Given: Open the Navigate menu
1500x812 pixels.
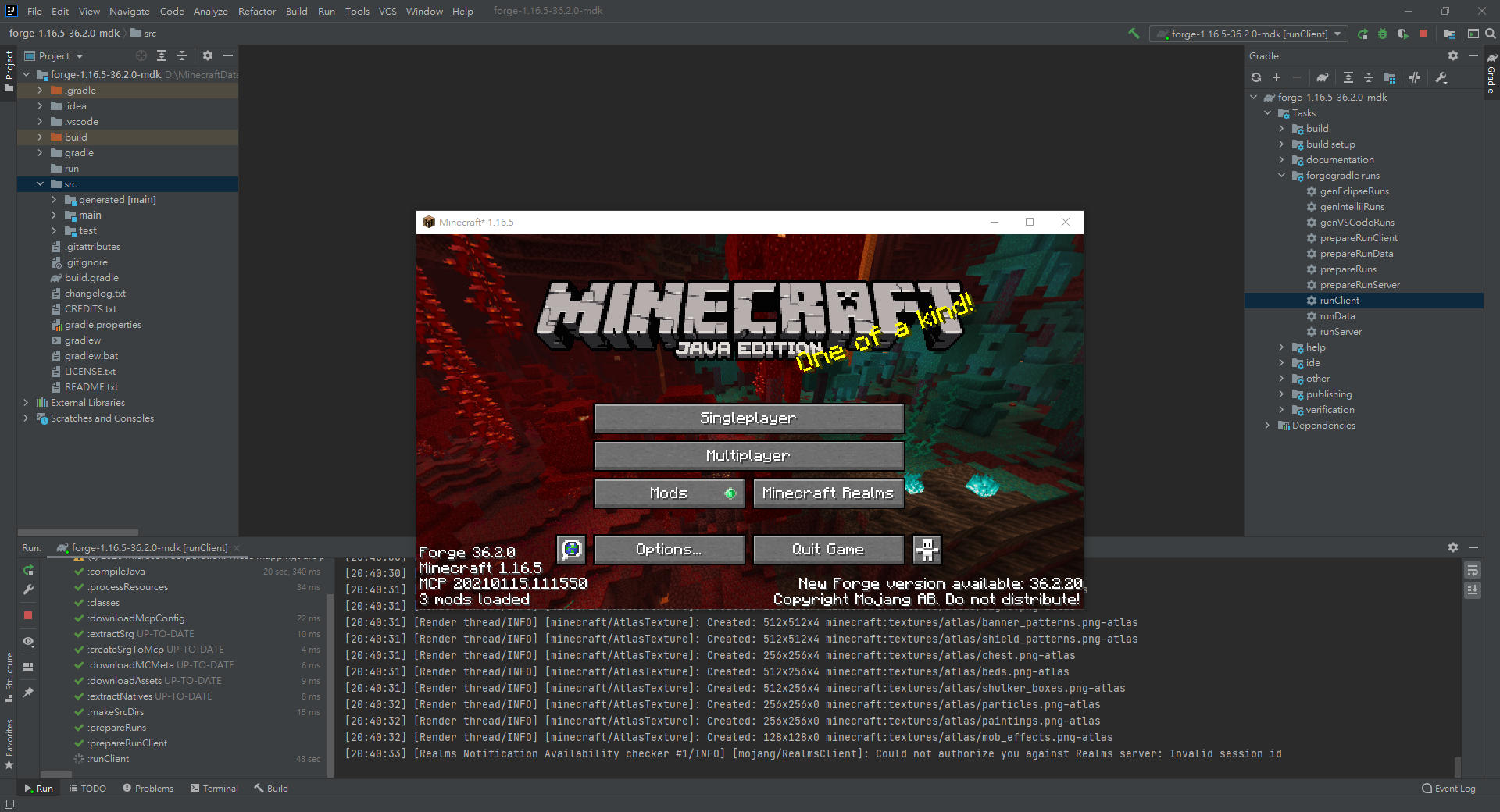Looking at the screenshot, I should pos(130,11).
